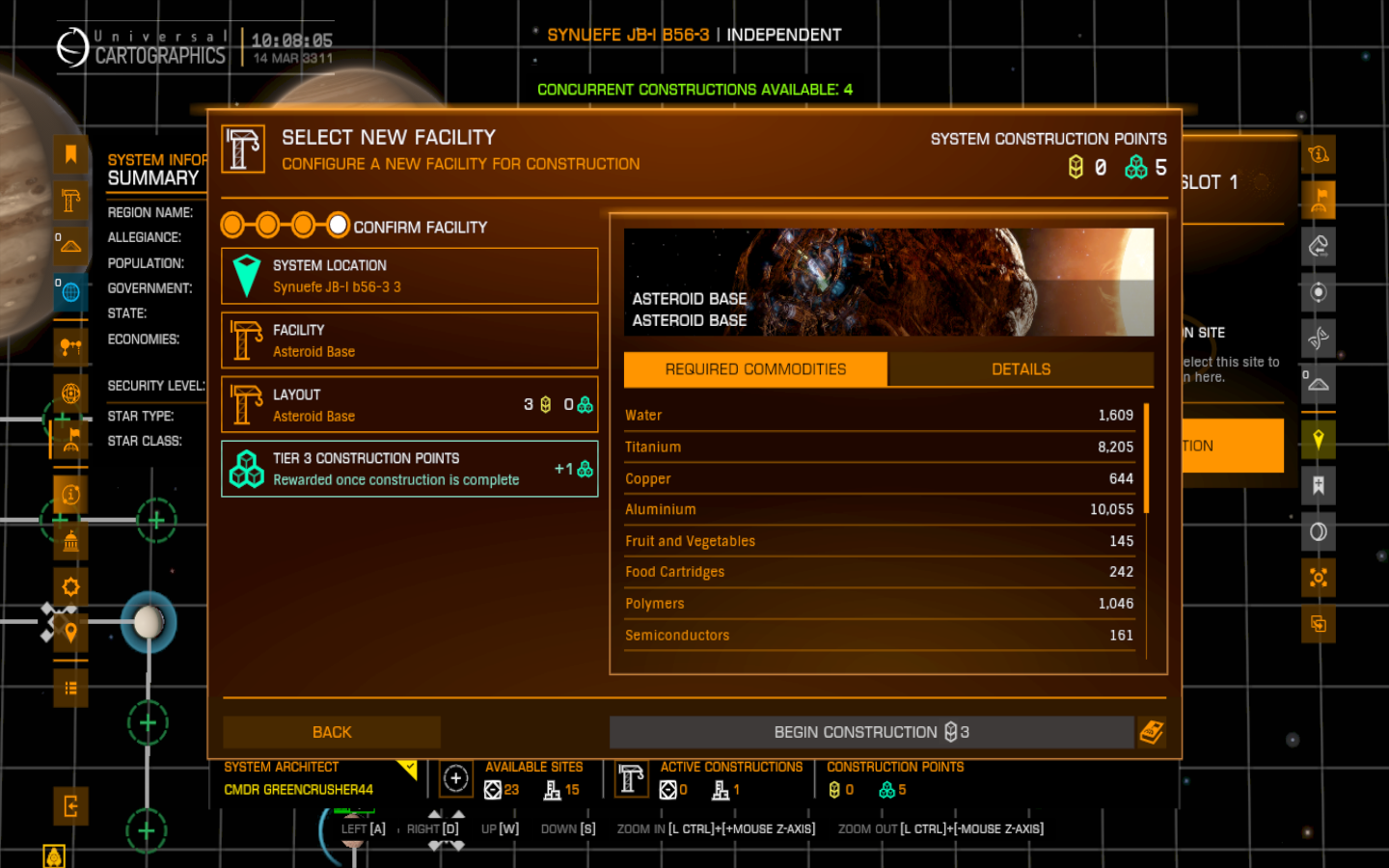Select the yellow location pin in right sidebar

(x=1319, y=440)
